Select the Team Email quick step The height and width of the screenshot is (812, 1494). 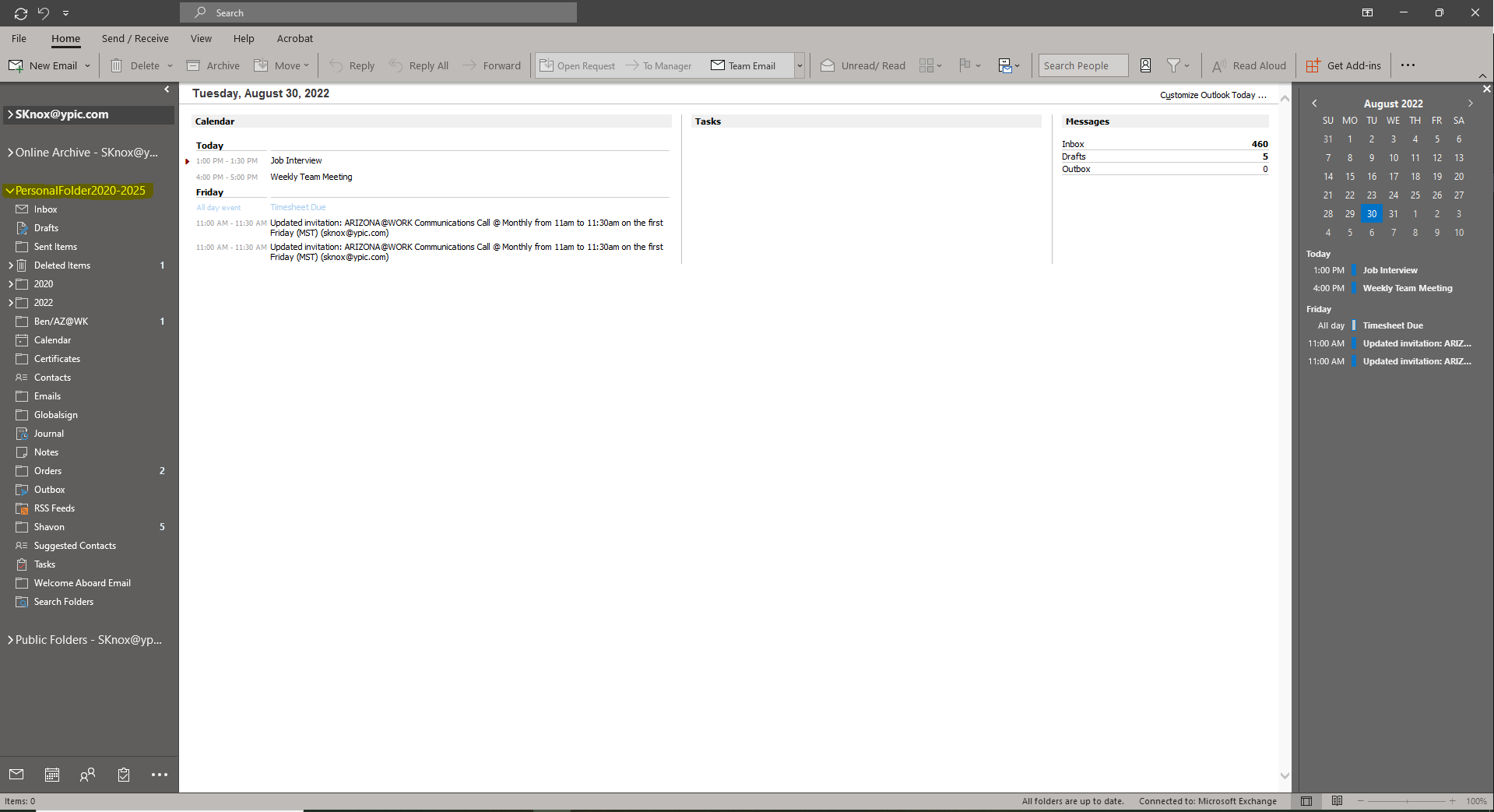tap(743, 66)
